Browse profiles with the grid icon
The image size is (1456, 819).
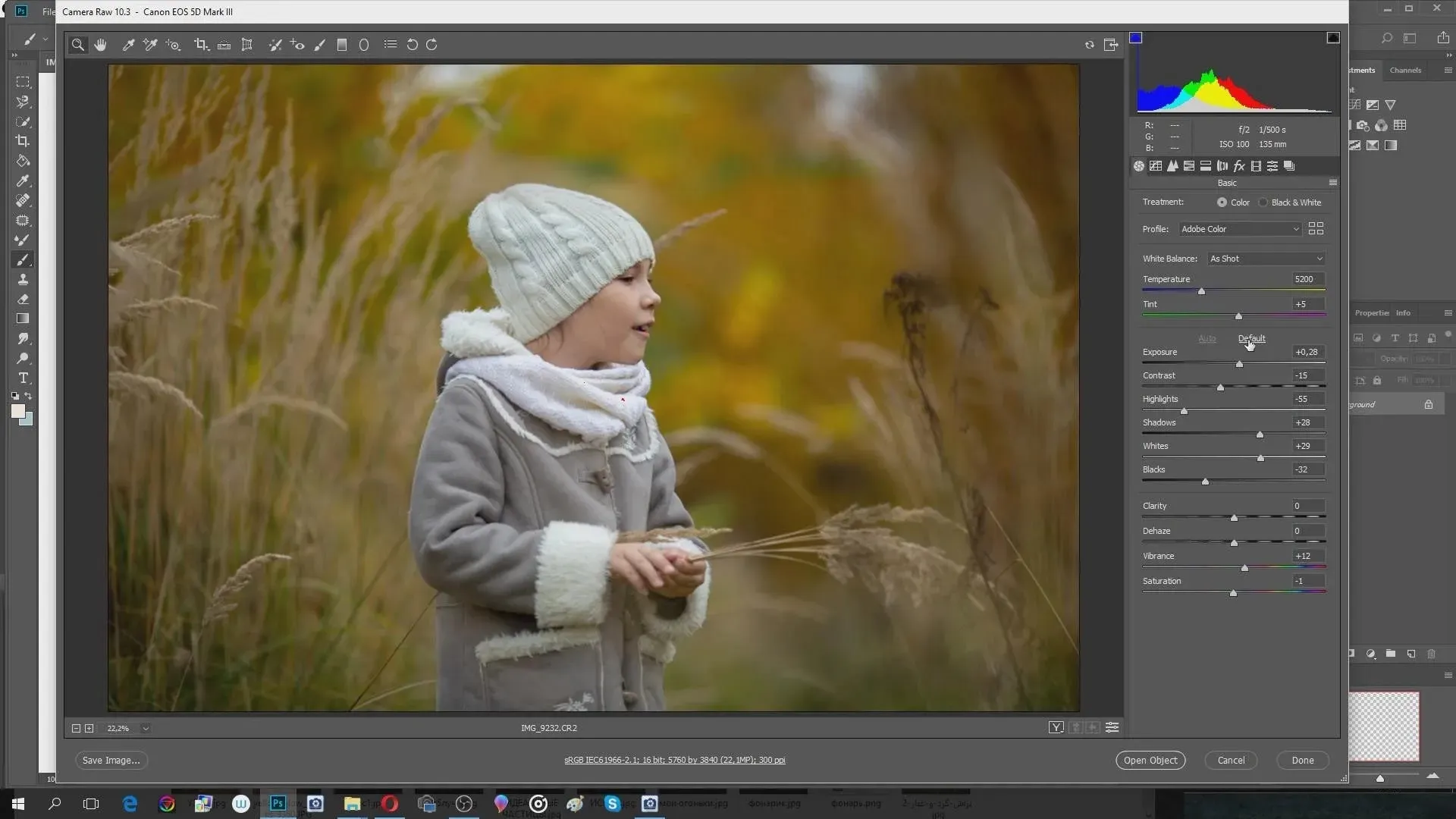click(1316, 228)
